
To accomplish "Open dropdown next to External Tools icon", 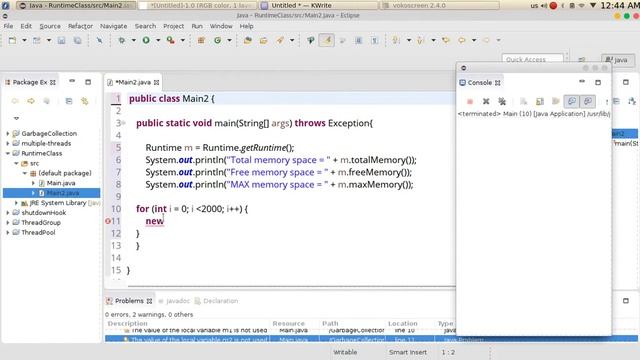I will coord(182,40).
